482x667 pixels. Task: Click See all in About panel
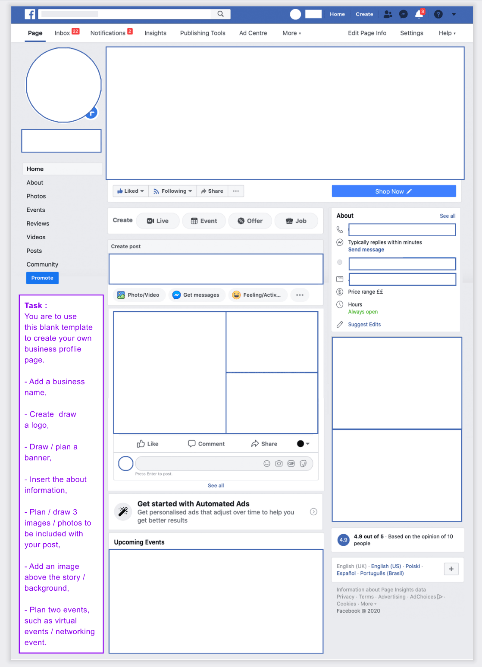coord(447,216)
